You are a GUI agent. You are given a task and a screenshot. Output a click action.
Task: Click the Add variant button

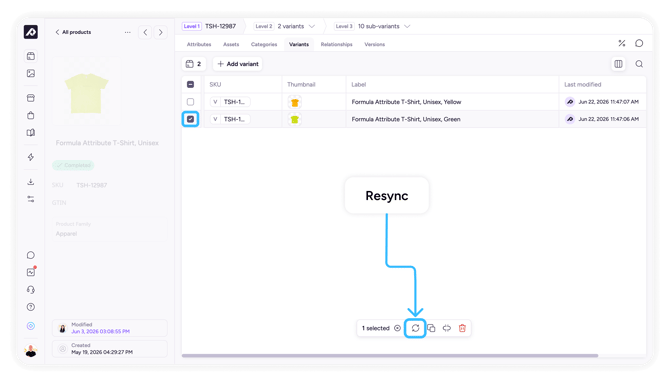click(238, 64)
